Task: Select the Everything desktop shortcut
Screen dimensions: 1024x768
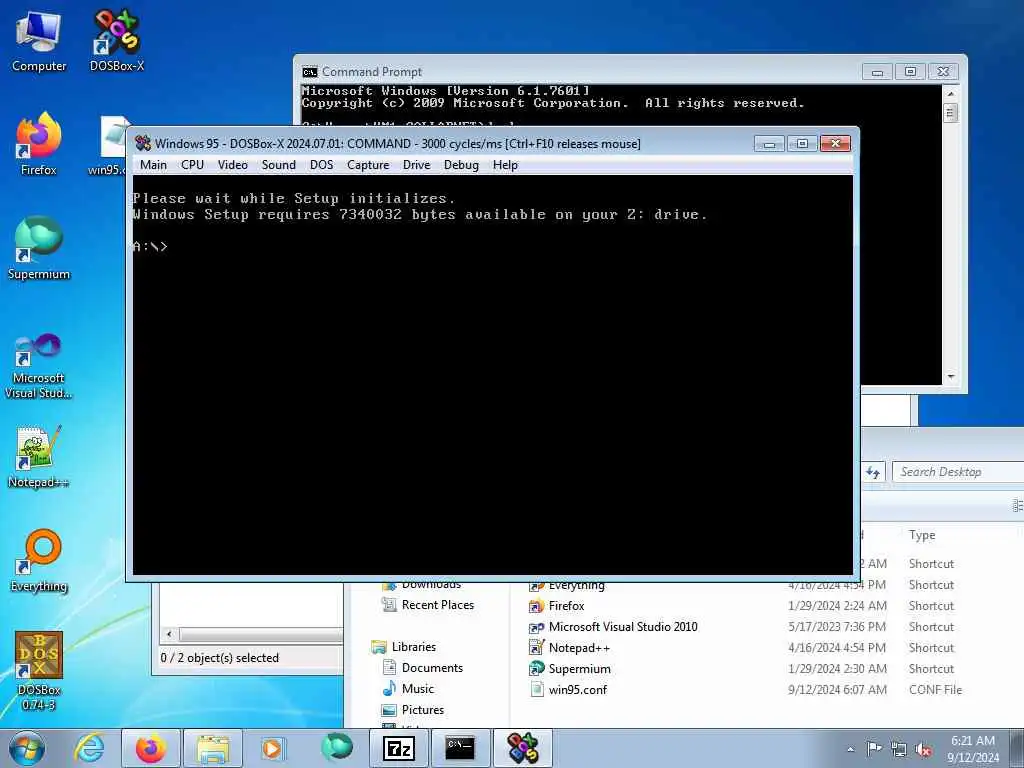Action: click(39, 560)
